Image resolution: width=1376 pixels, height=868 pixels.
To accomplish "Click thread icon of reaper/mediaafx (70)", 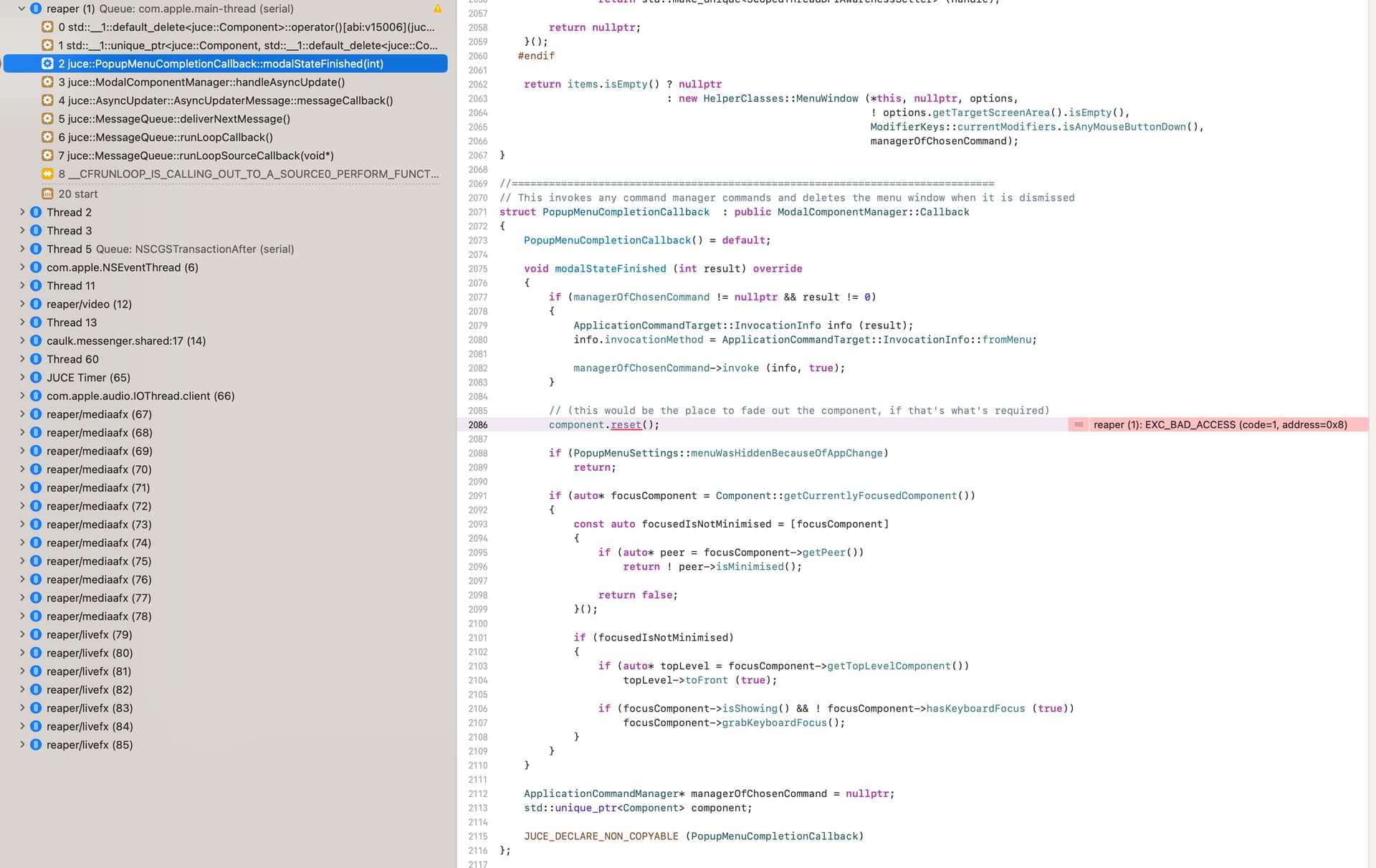I will click(36, 469).
